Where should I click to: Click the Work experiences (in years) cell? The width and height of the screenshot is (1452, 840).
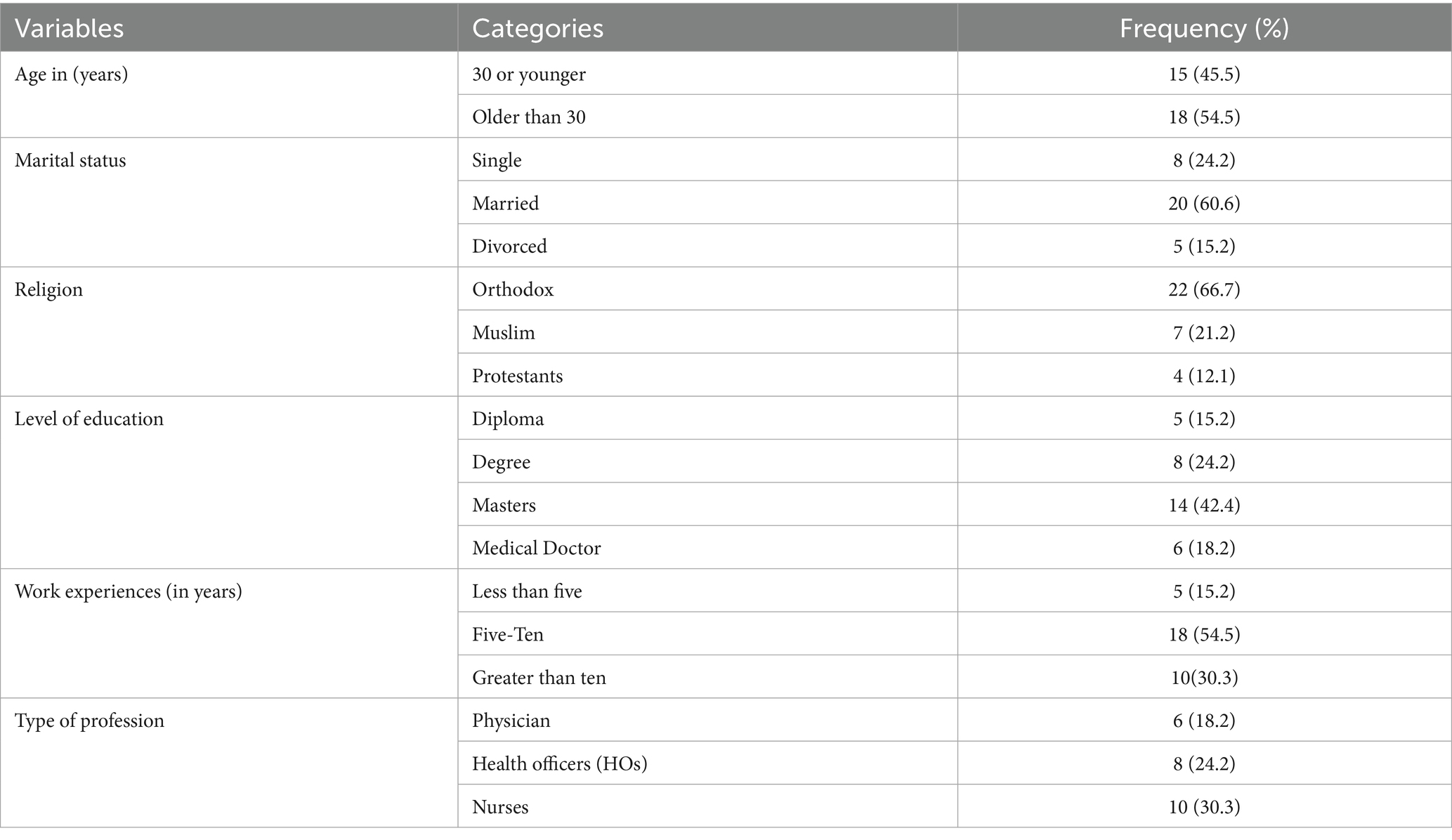pyautogui.click(x=229, y=634)
